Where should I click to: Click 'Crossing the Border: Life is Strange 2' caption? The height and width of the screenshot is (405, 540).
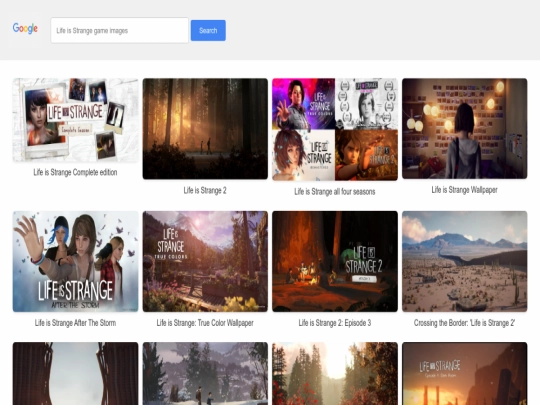pos(465,323)
